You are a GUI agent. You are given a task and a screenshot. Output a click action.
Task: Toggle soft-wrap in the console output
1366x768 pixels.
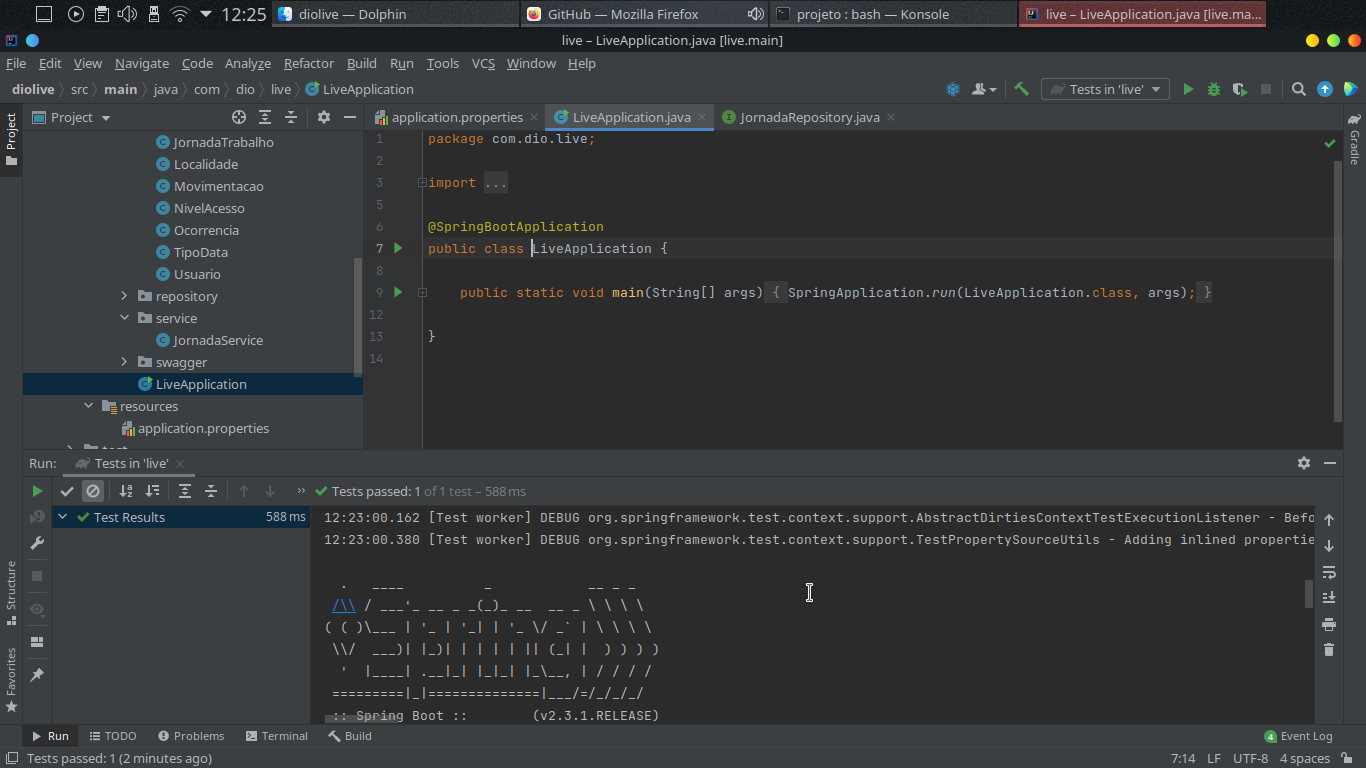pos(1328,572)
